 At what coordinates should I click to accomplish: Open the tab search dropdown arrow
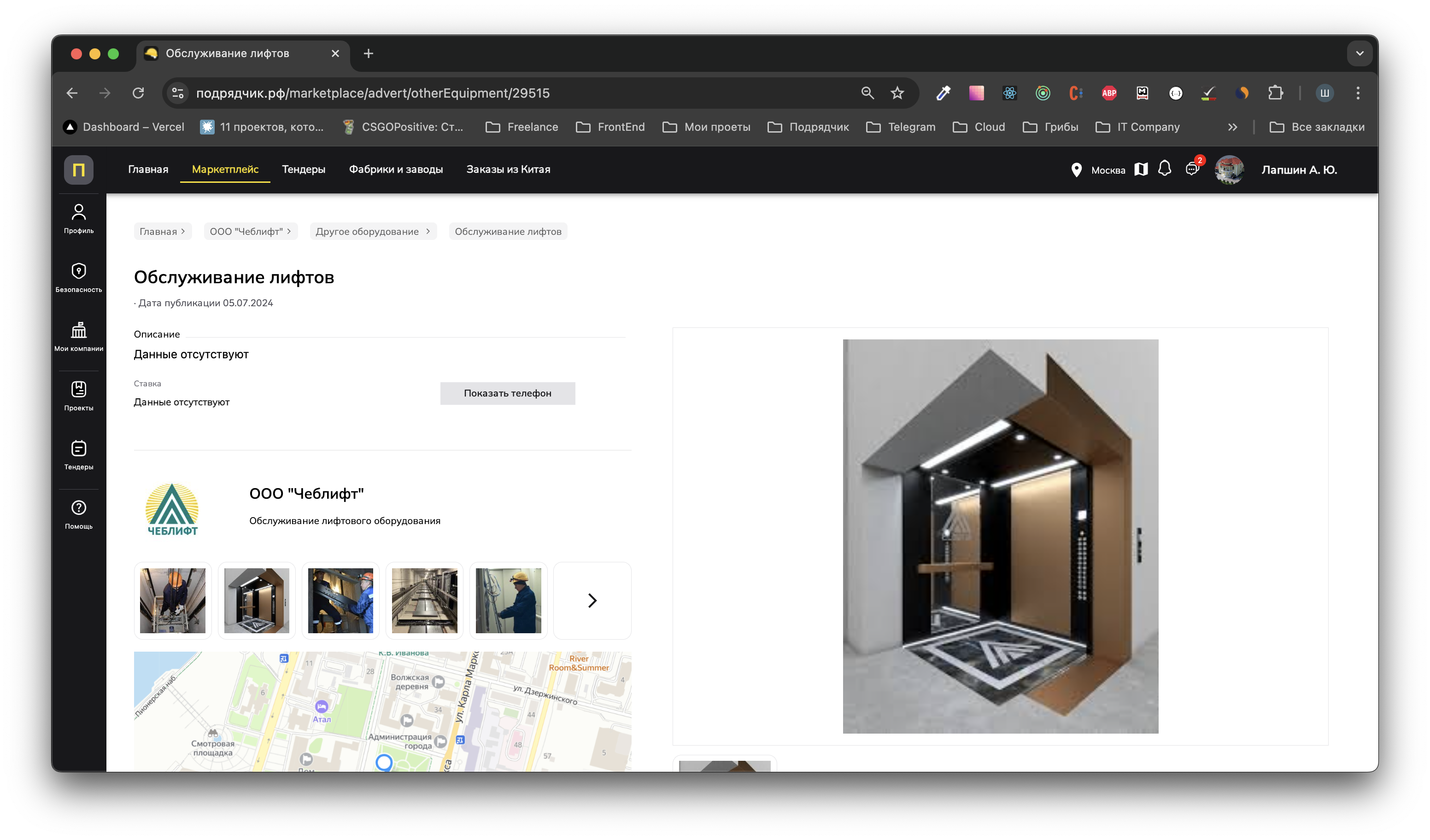tap(1359, 53)
